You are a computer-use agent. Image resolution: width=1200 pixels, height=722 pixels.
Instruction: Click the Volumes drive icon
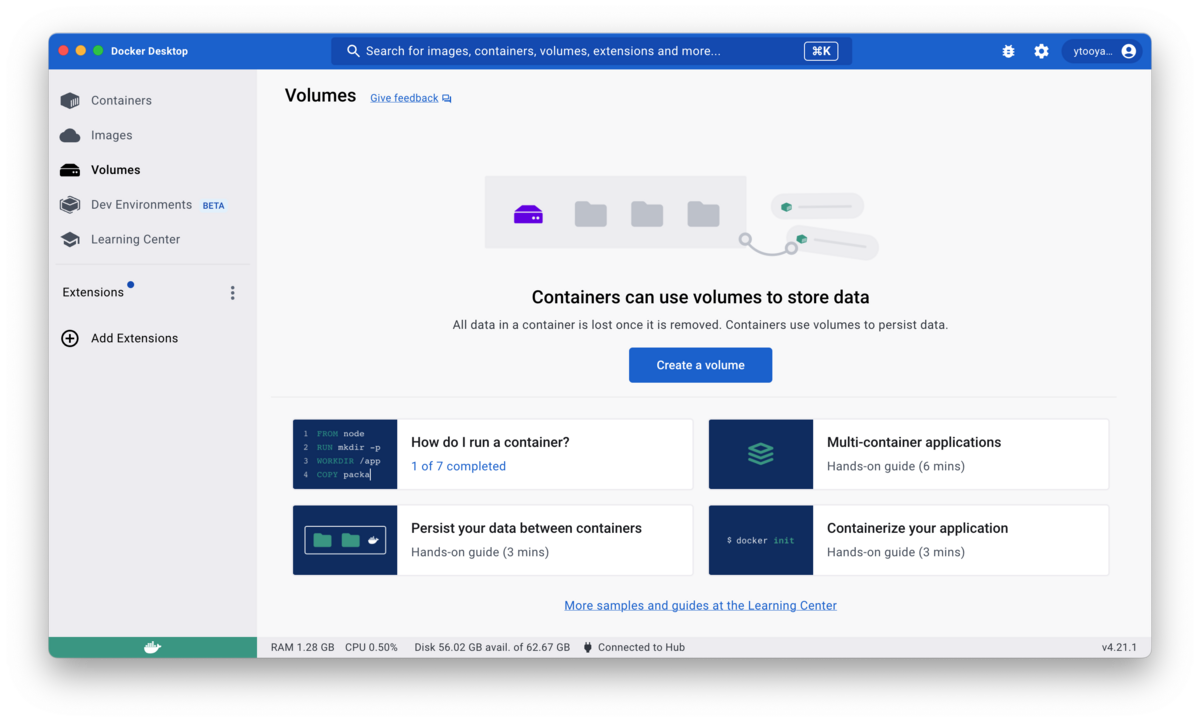point(70,170)
